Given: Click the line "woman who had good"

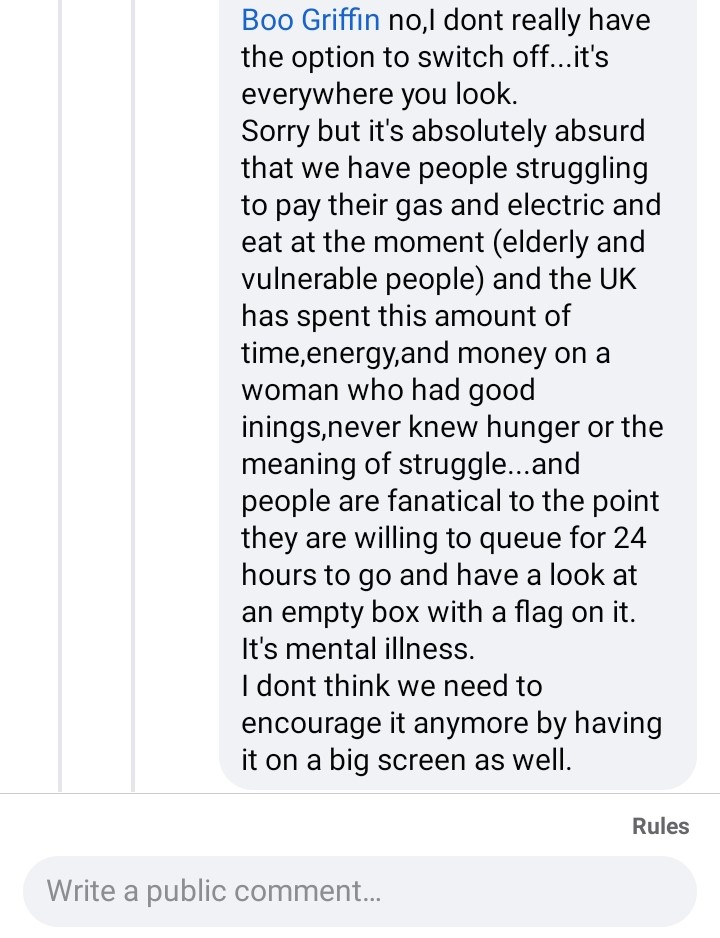Looking at the screenshot, I should (x=388, y=391).
